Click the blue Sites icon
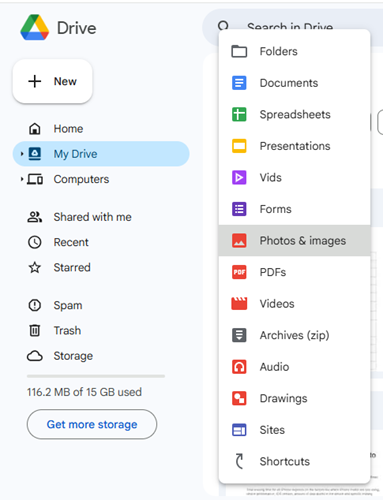 (239, 430)
